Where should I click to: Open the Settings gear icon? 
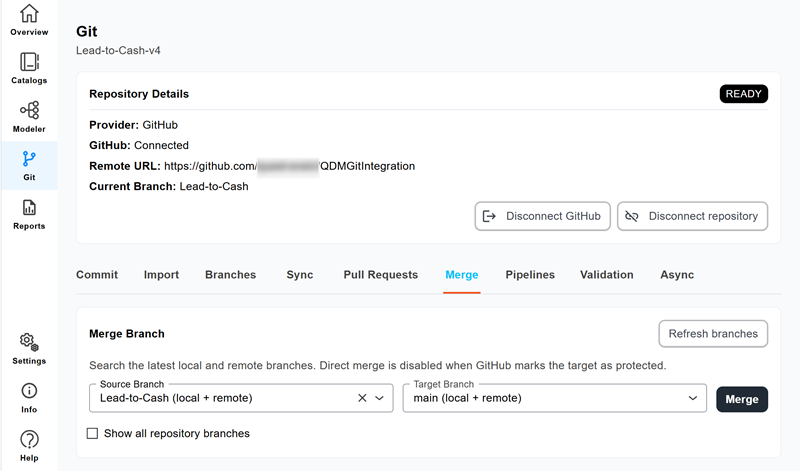tap(29, 342)
